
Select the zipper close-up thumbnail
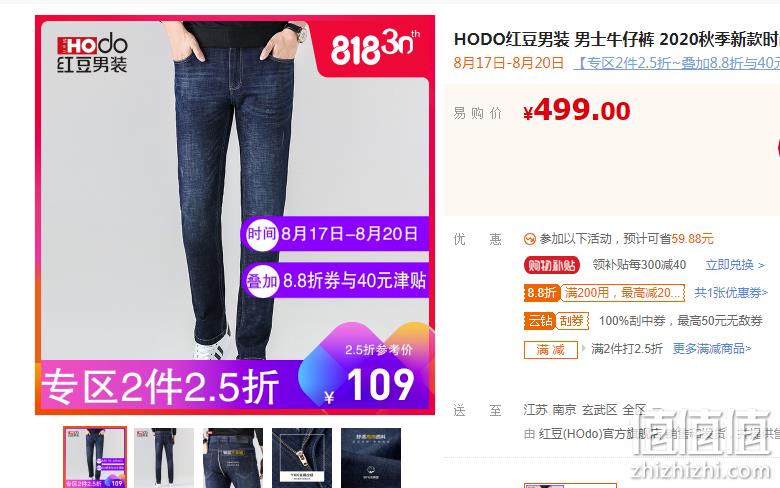coord(302,457)
